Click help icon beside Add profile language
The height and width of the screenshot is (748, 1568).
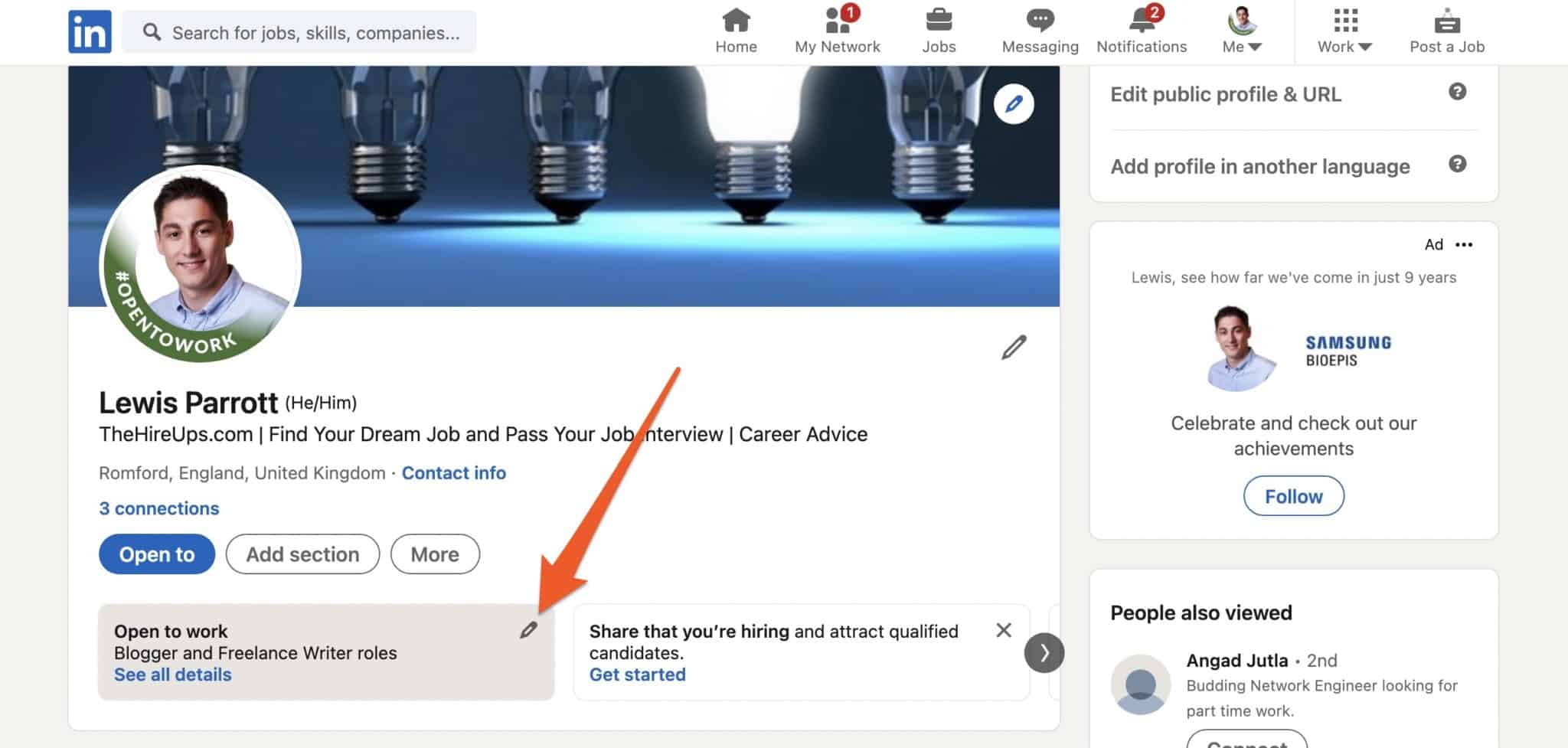click(x=1457, y=164)
